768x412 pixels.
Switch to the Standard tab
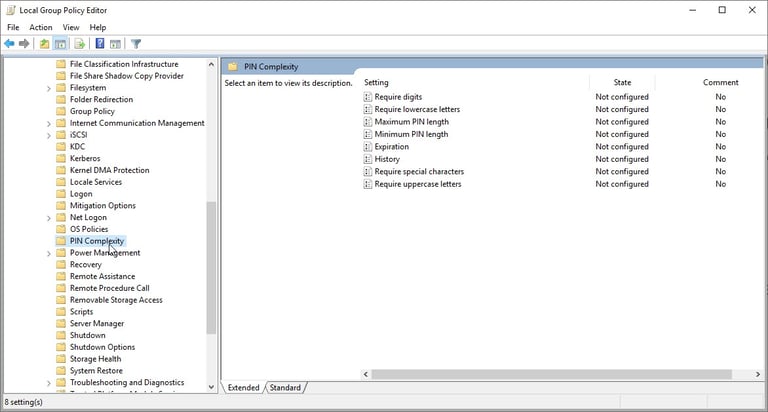point(285,388)
